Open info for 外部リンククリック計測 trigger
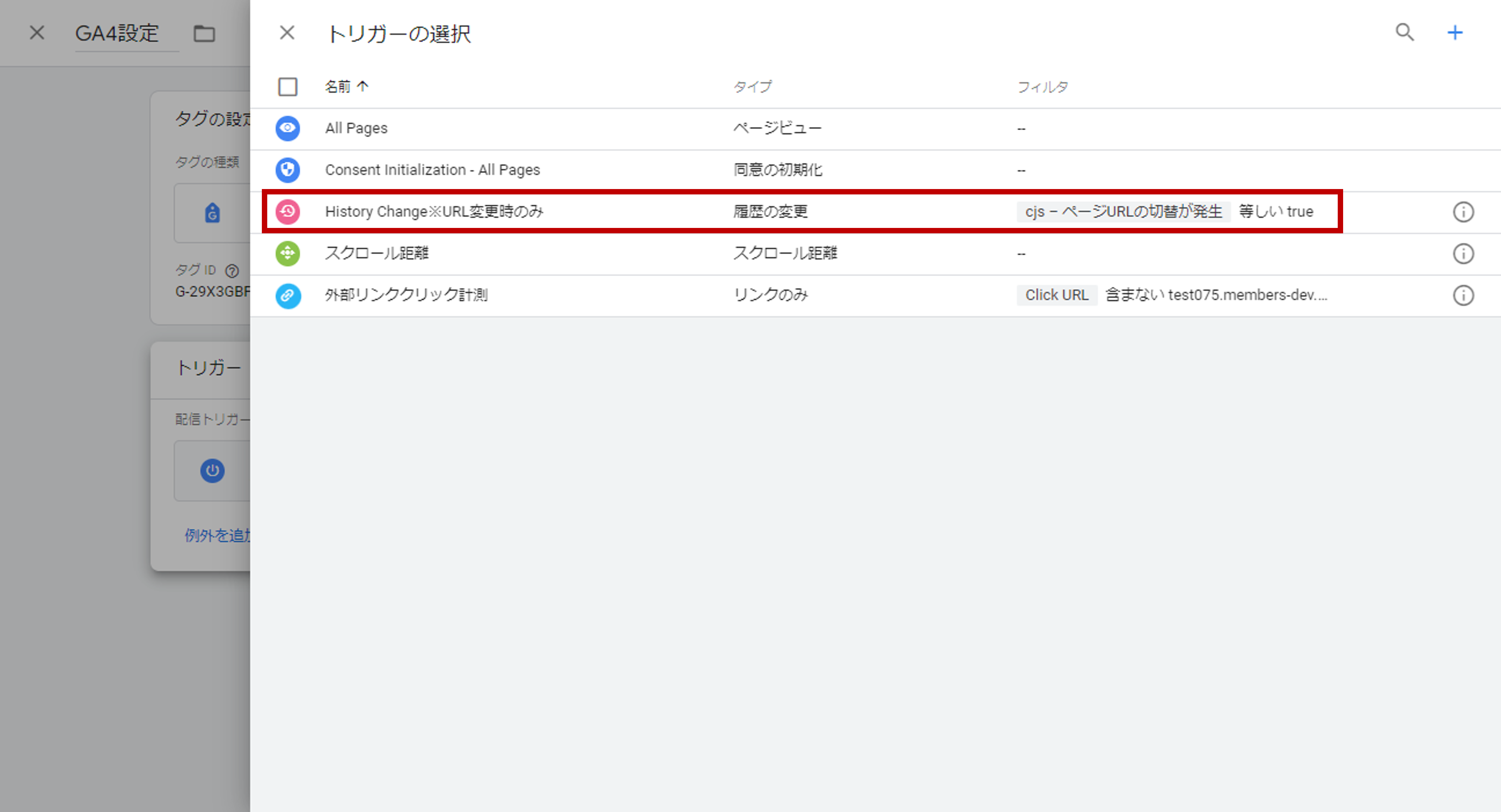Viewport: 1501px width, 812px height. pos(1463,295)
